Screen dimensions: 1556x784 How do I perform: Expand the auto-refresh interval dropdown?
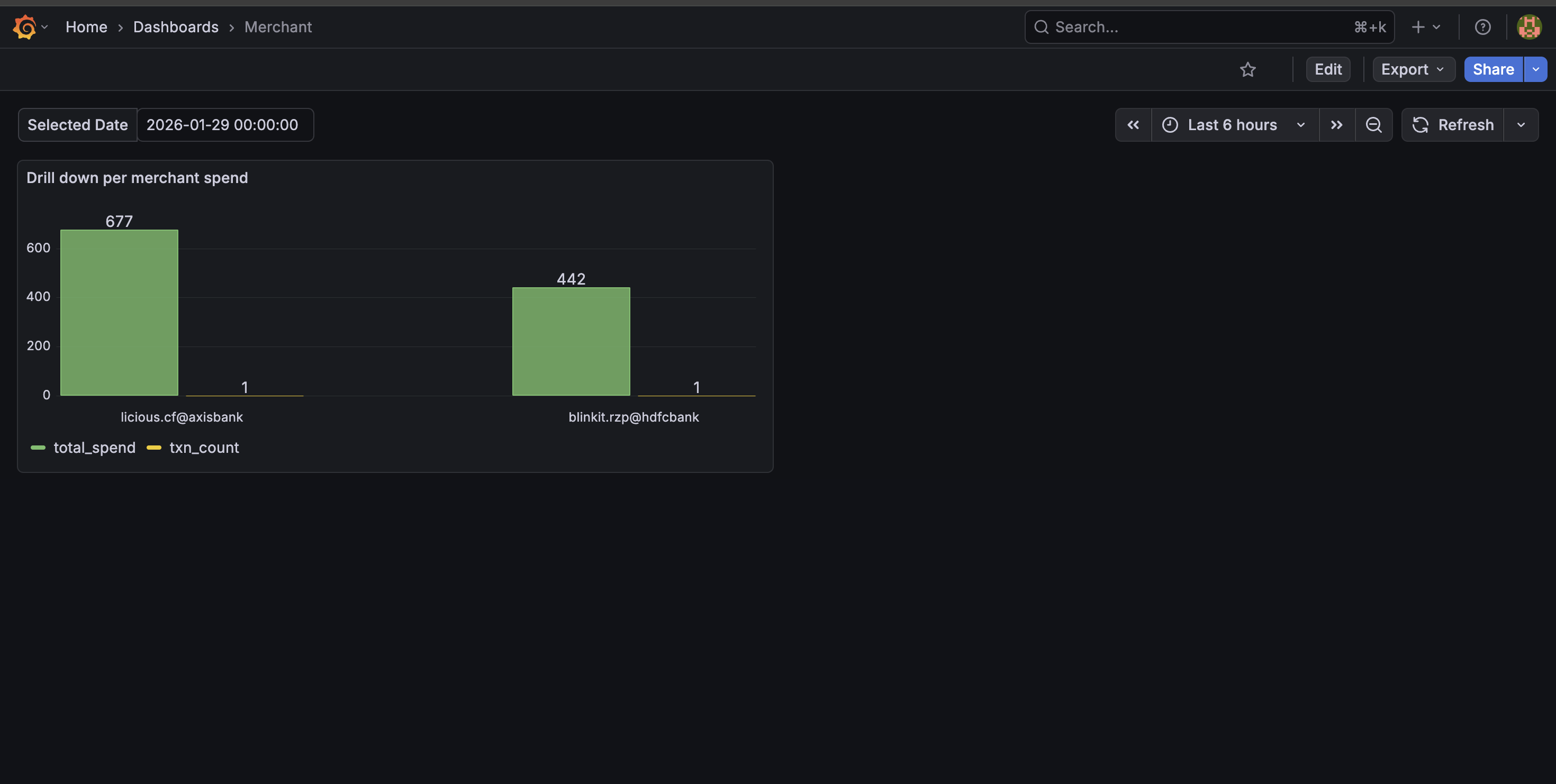pyautogui.click(x=1521, y=125)
